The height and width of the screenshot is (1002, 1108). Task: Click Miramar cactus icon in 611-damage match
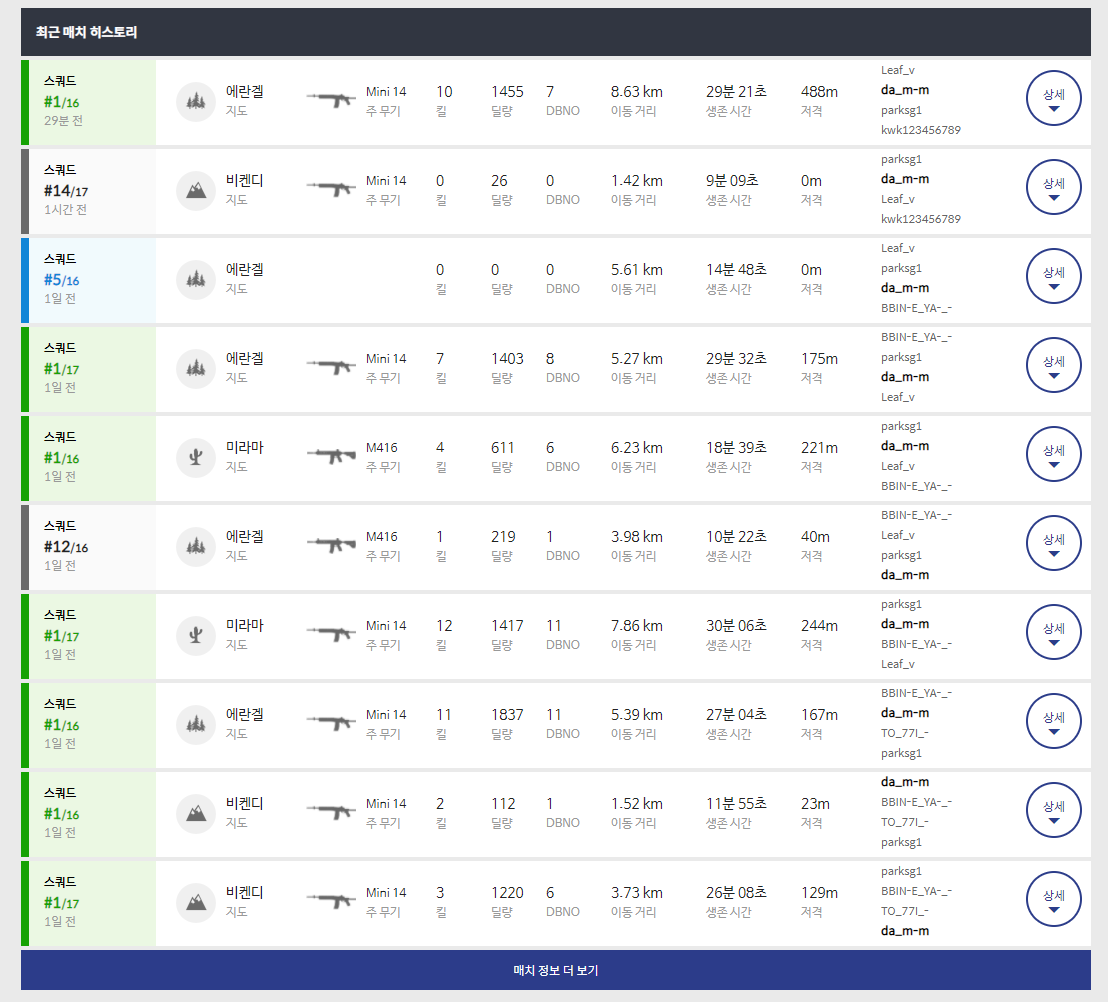tap(196, 457)
